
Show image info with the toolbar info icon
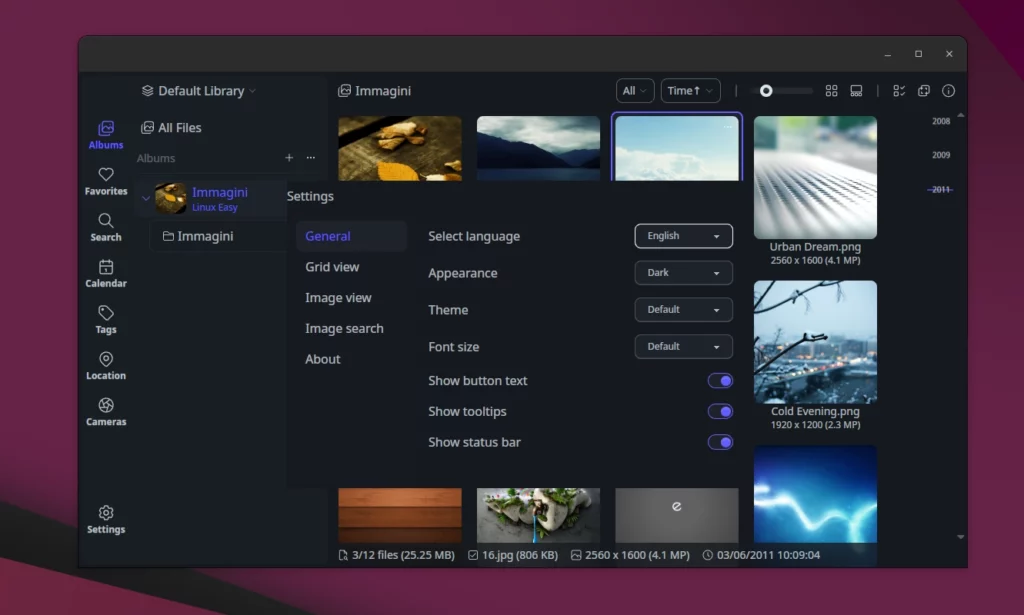948,90
